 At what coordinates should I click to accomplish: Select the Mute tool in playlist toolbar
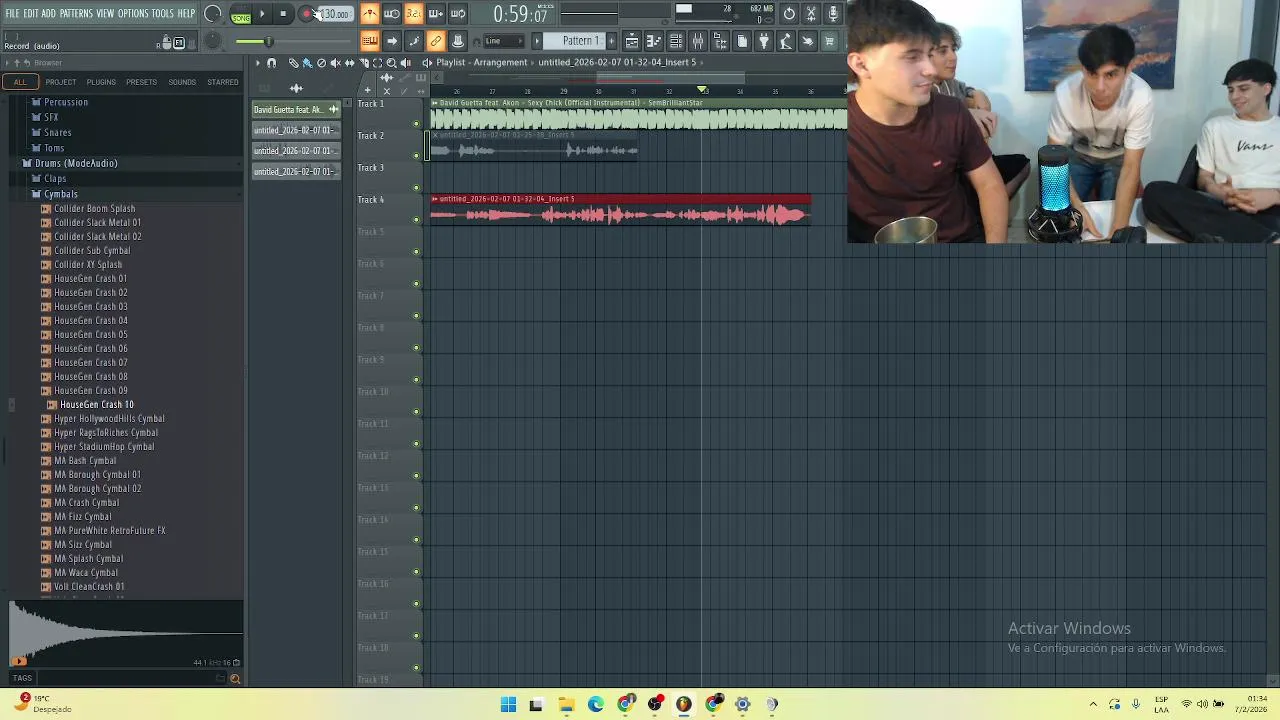pos(335,62)
